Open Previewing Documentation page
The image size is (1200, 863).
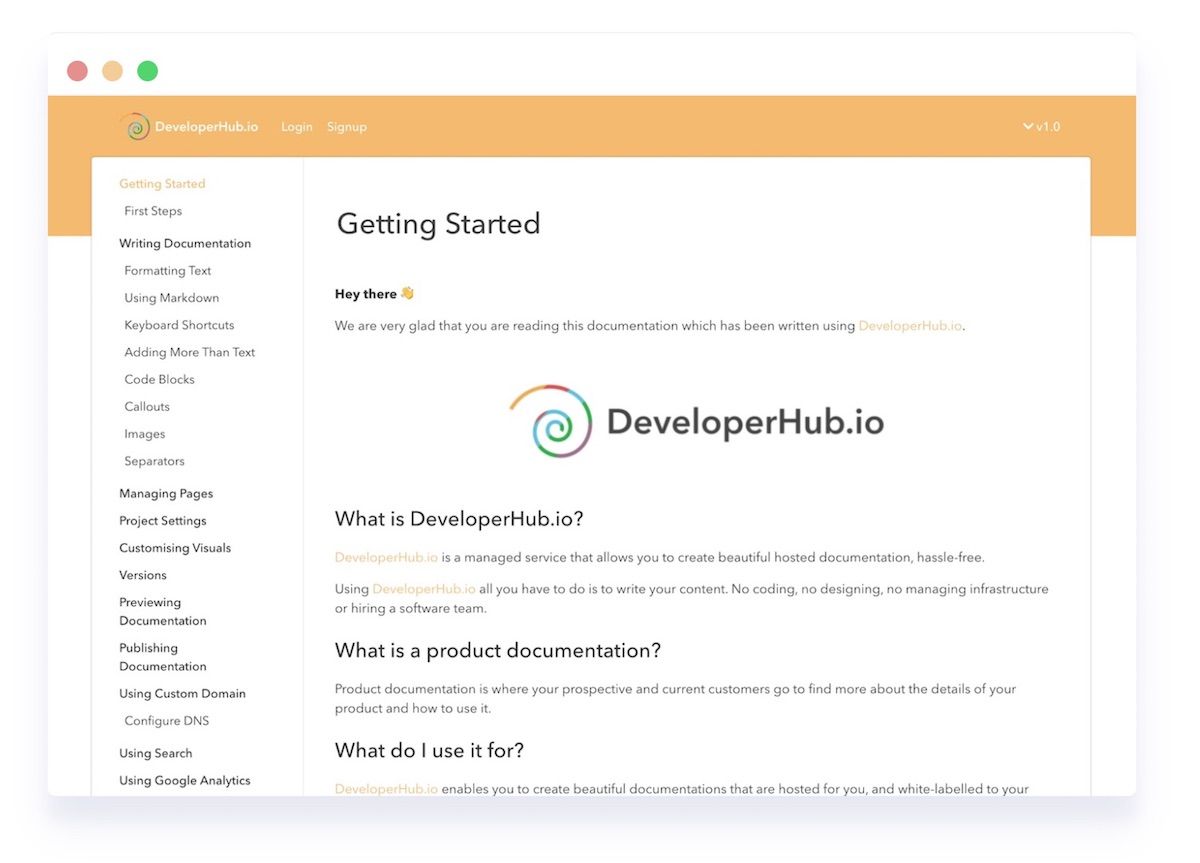pyautogui.click(x=163, y=611)
